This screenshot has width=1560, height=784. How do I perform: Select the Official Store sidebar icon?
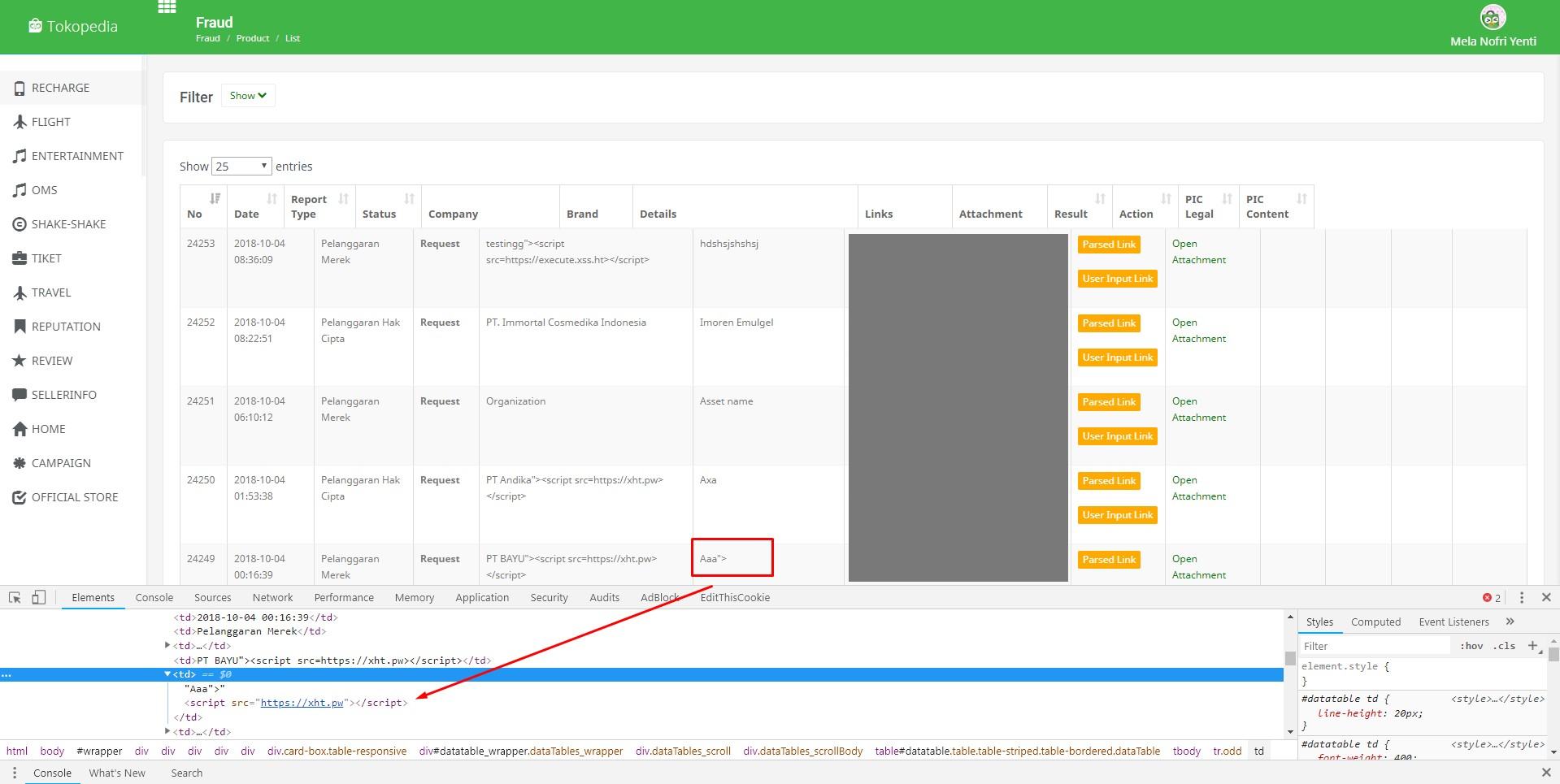(19, 496)
